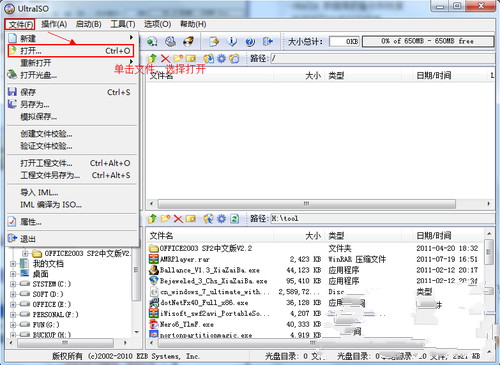Screen dimensions: 500x365
Task: Select the Open (打开) menu entry
Action: coord(71,51)
